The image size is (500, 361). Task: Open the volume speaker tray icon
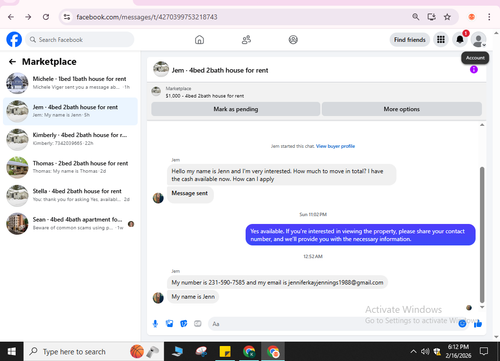click(x=425, y=351)
